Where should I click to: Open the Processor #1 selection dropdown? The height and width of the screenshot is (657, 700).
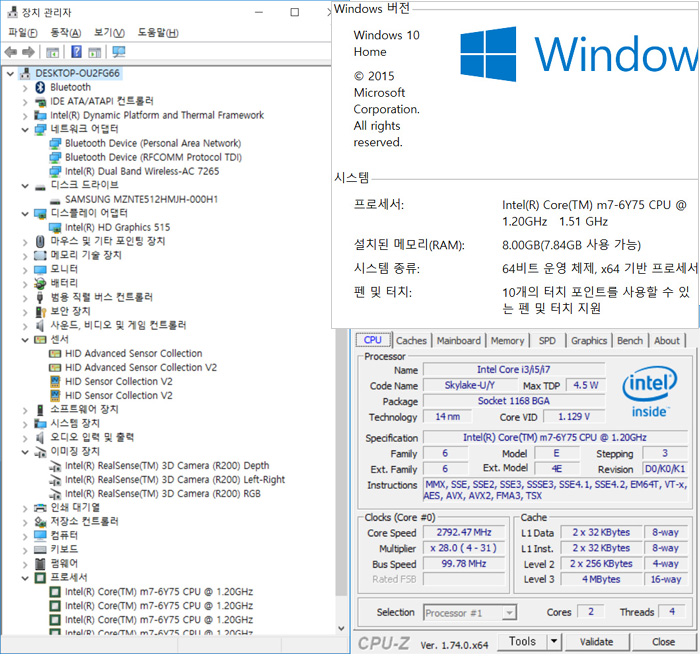(x=509, y=613)
